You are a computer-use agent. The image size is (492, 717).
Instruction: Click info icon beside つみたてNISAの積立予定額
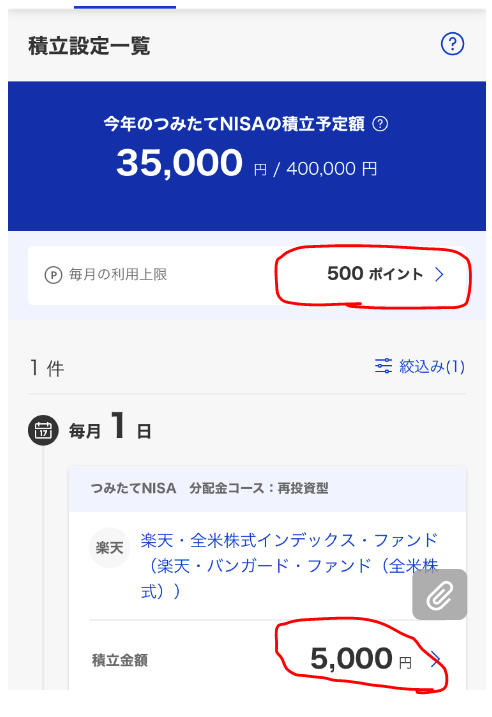coord(380,123)
